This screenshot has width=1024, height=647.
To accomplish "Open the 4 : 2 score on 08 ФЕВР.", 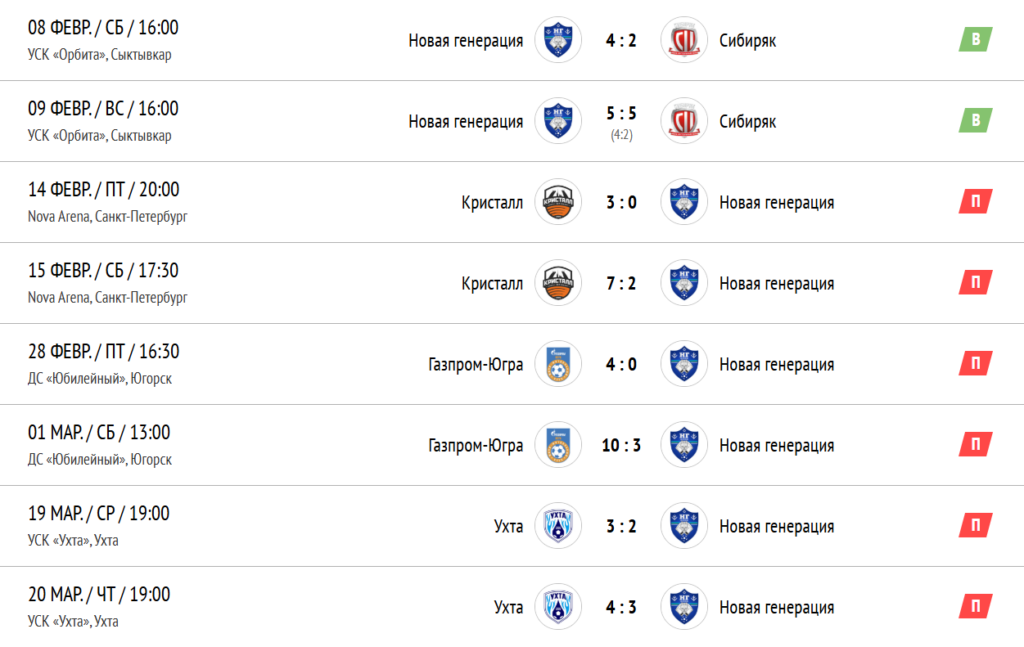I will [x=621, y=40].
